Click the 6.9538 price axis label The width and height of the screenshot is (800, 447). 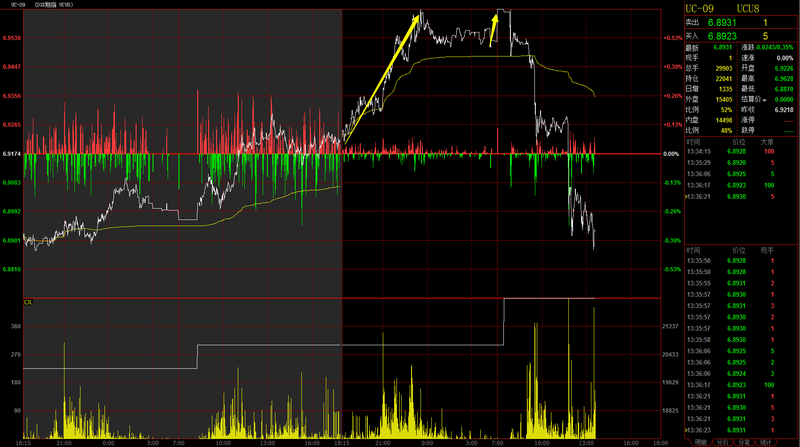[x=12, y=38]
